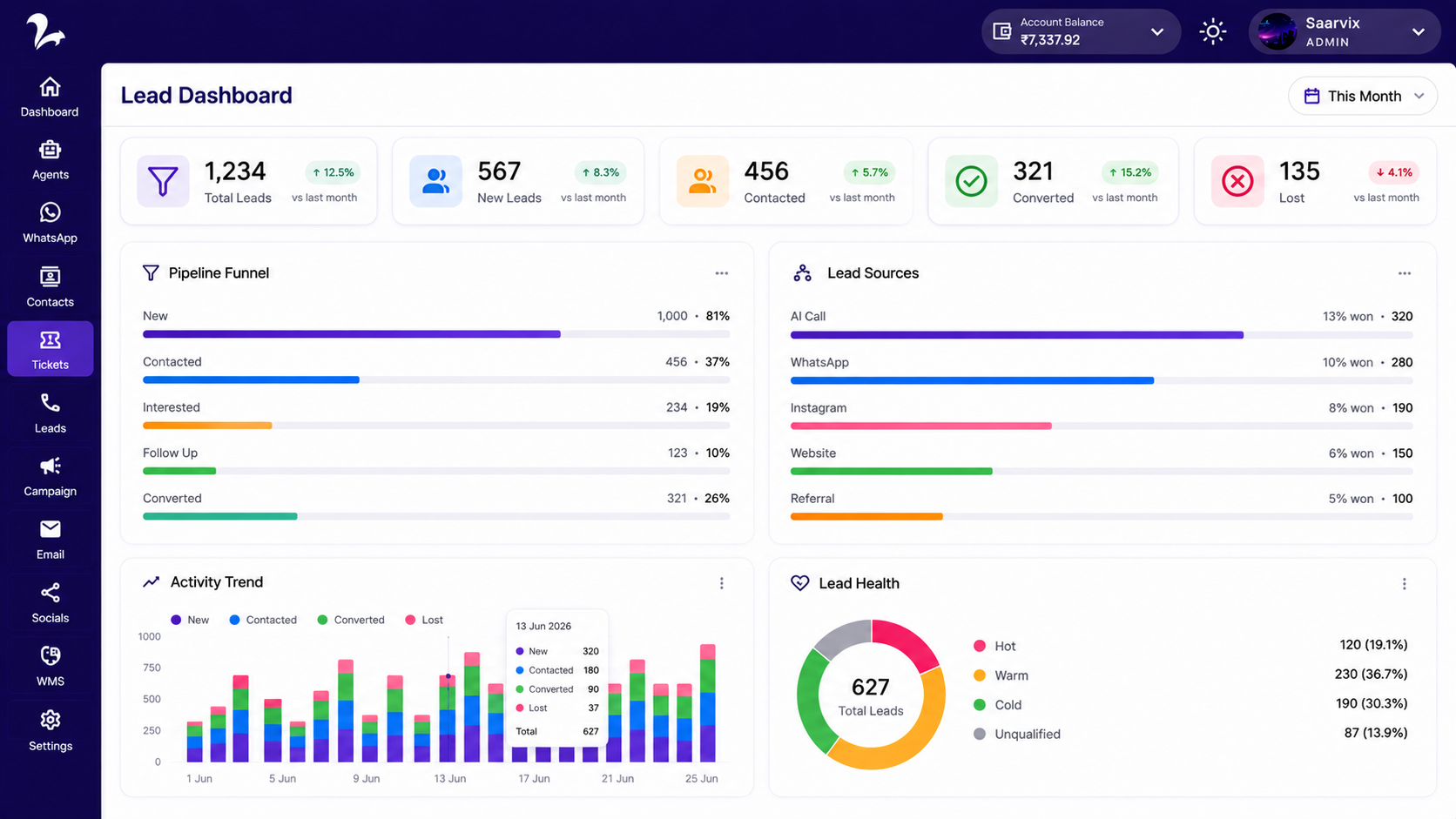Toggle the Unqualified segment legend entry

1017,734
